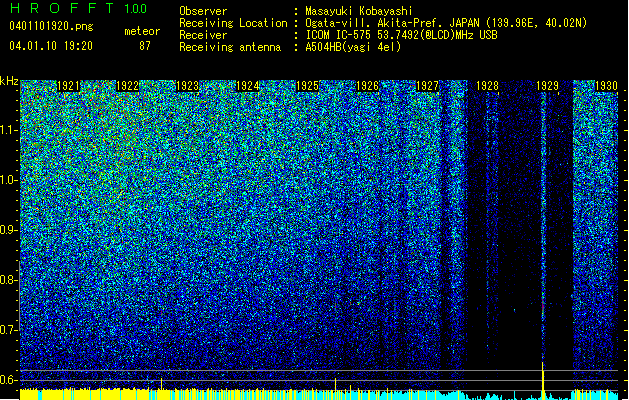Click the meteor label
This screenshot has width=629, height=400.
tap(142, 31)
